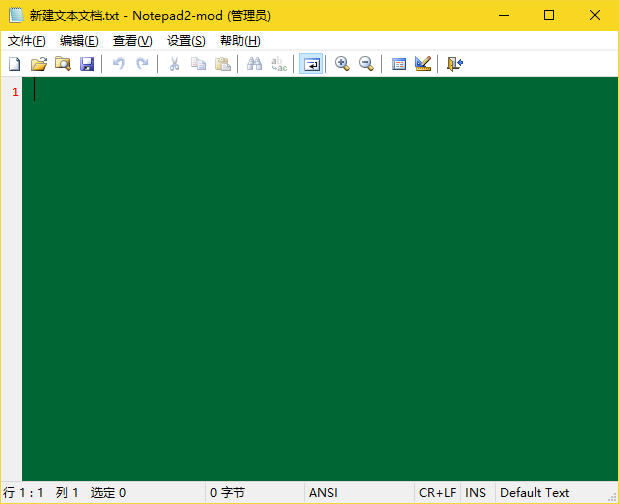Screen dimensions: 619x504
Task: Maximize the Notepad2-mod window
Action: tap(549, 15)
